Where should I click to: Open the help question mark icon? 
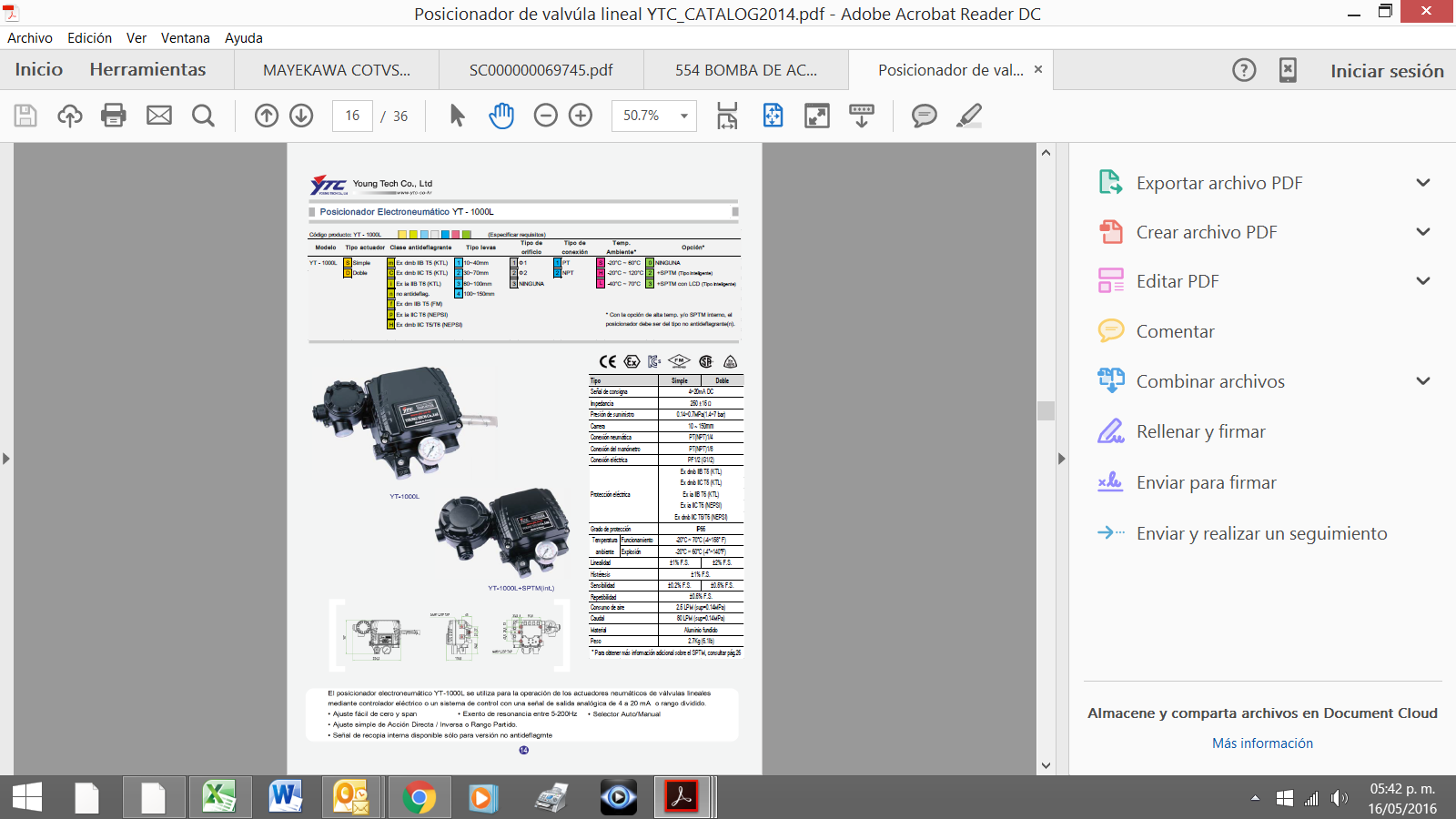click(x=1244, y=70)
